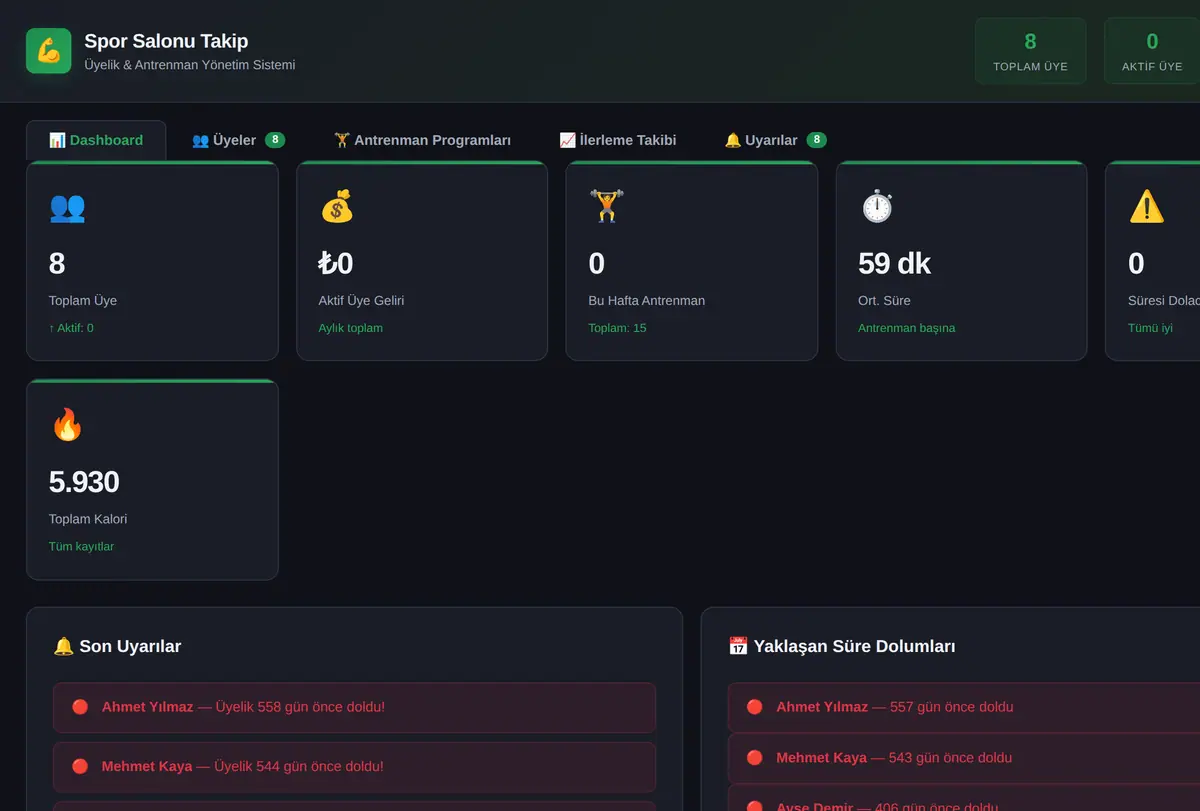The width and height of the screenshot is (1200, 811).
Task: Click the subtitle Üyelik & Antrenman Yönetim Sistemi
Action: pyautogui.click(x=190, y=65)
